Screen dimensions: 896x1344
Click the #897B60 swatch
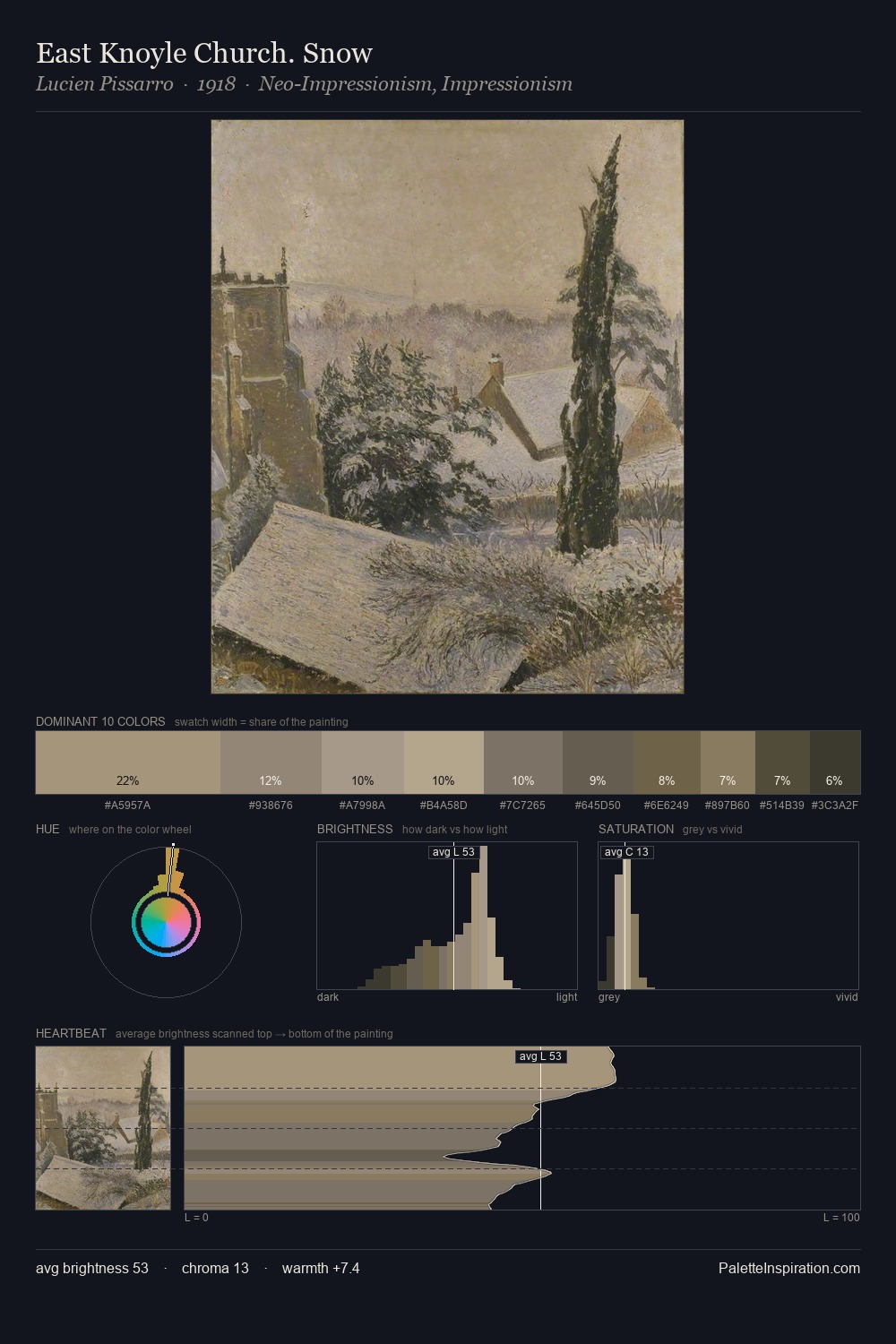[728, 762]
